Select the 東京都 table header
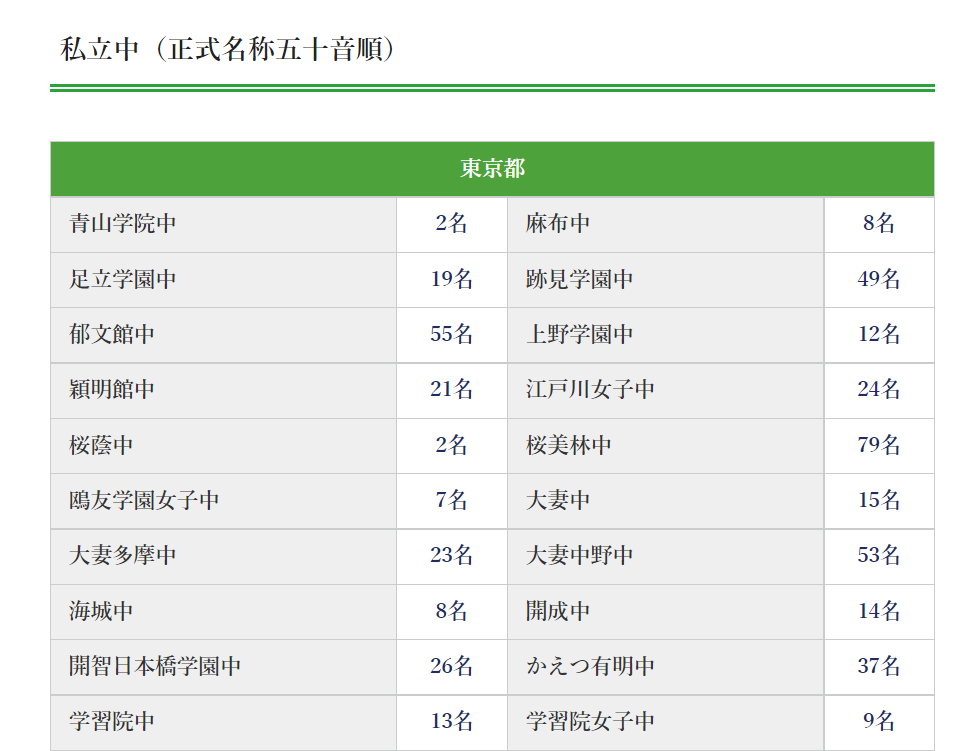 [x=492, y=169]
